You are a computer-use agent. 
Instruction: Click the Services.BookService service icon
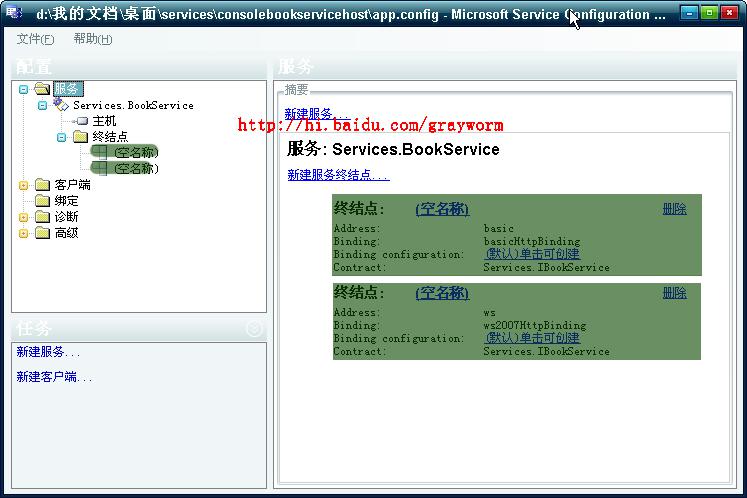[61, 104]
